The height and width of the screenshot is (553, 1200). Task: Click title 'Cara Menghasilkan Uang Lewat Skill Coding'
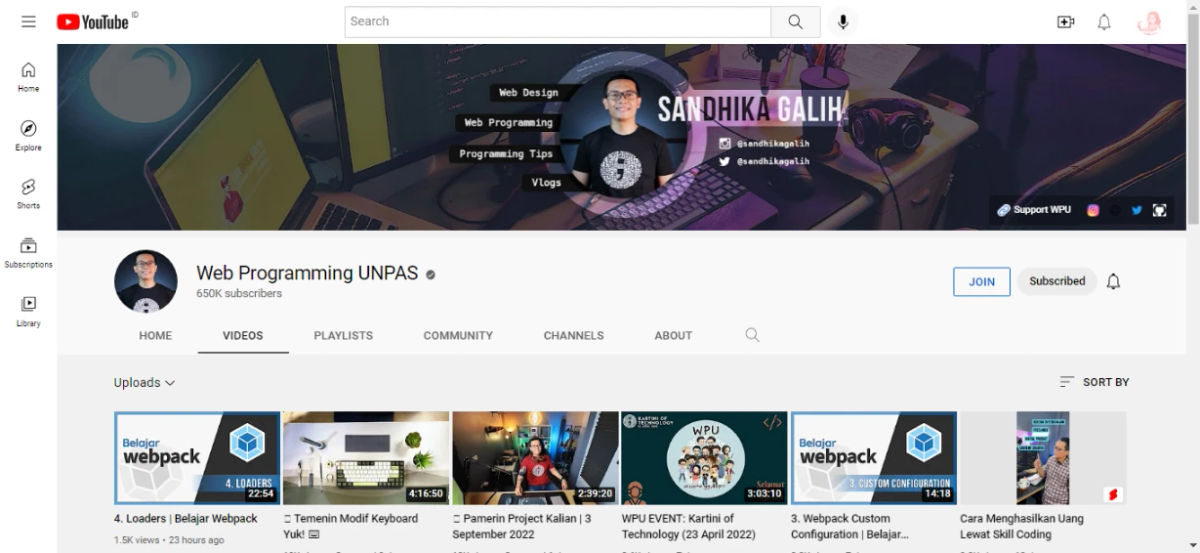(x=1022, y=526)
